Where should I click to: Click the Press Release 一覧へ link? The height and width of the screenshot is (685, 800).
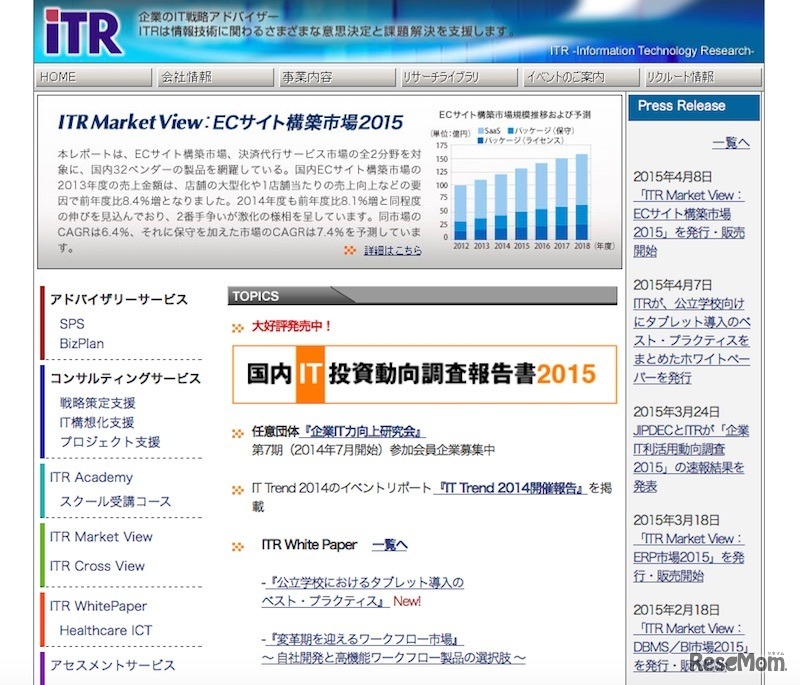(x=731, y=143)
